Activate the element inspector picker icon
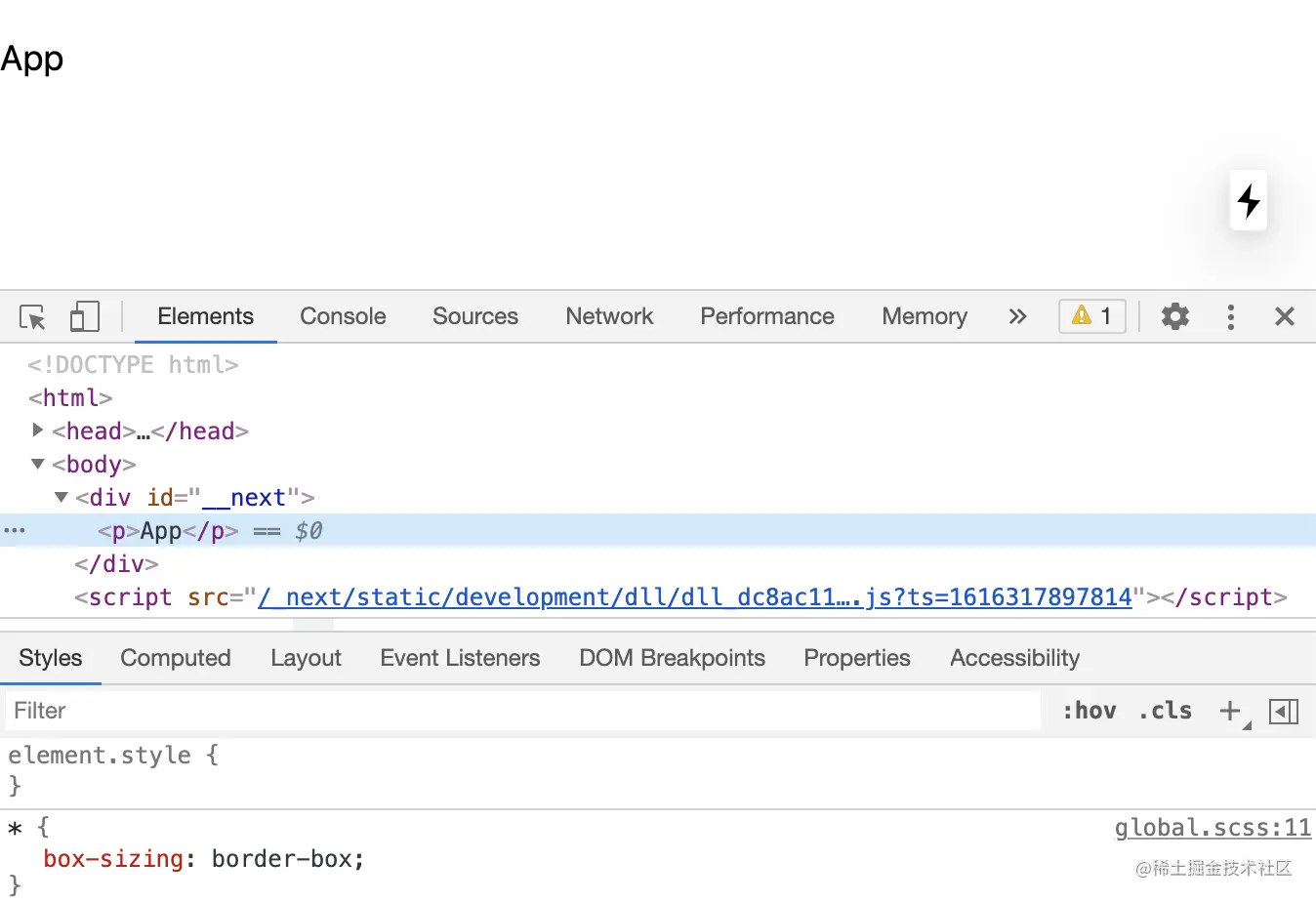Image resolution: width=1316 pixels, height=902 pixels. click(32, 317)
